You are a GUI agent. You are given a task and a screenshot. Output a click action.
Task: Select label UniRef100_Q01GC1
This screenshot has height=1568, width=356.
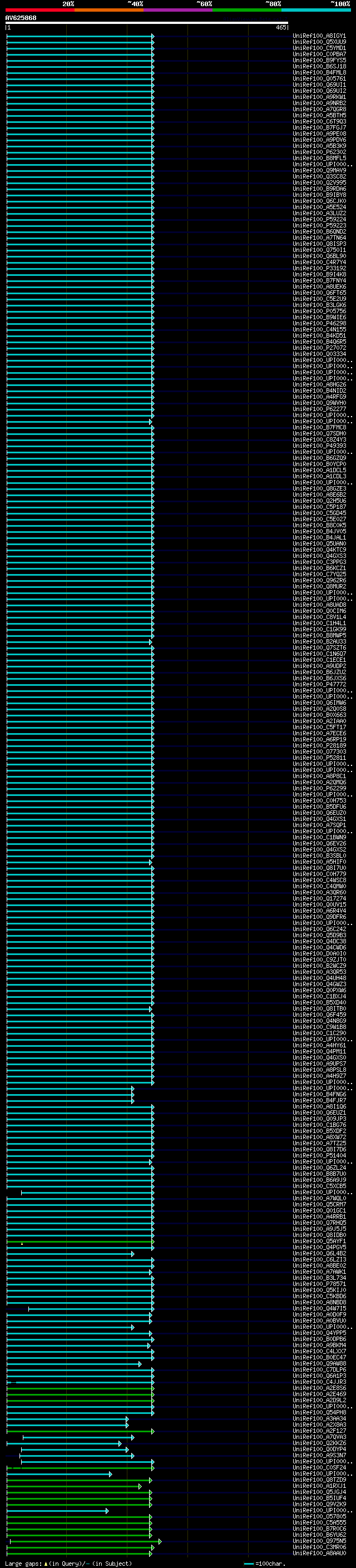(x=319, y=1211)
